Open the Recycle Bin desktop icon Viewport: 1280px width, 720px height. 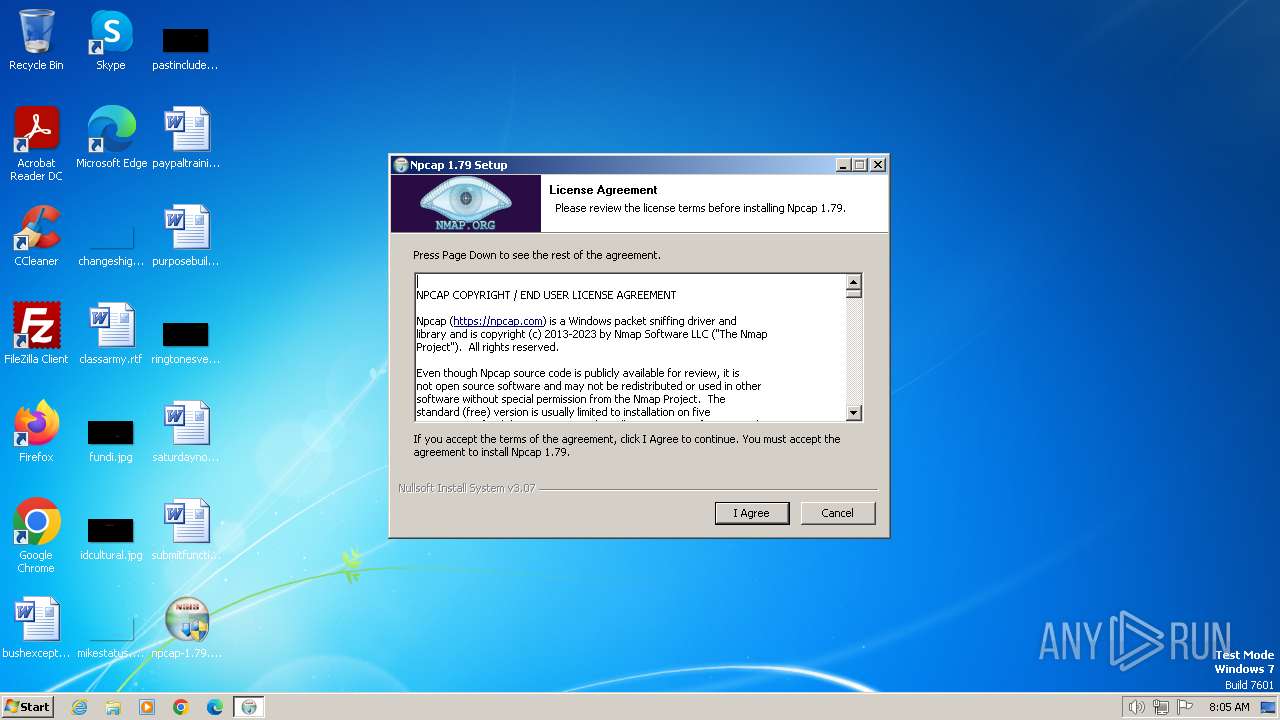[36, 40]
